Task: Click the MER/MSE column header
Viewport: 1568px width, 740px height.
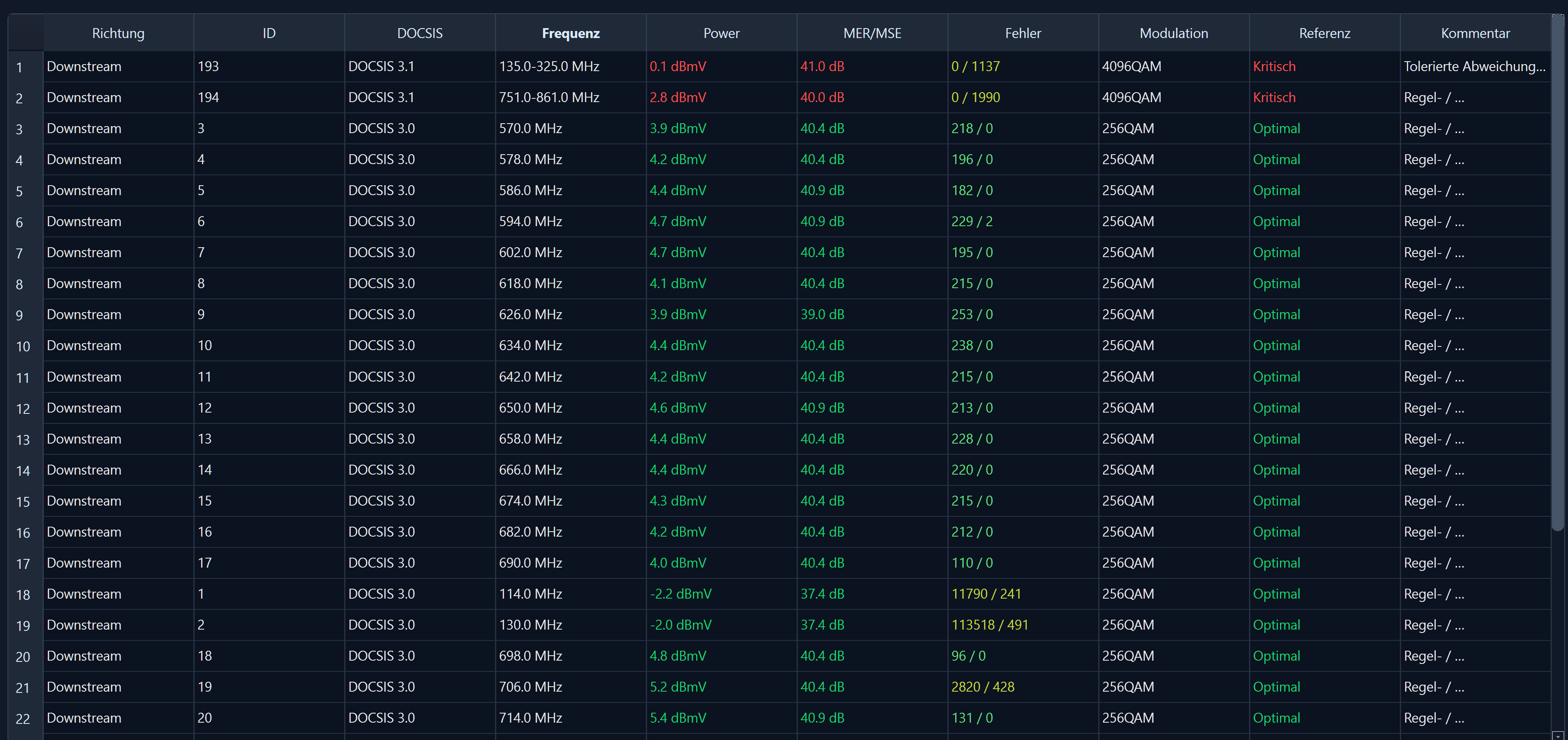Action: [x=872, y=33]
